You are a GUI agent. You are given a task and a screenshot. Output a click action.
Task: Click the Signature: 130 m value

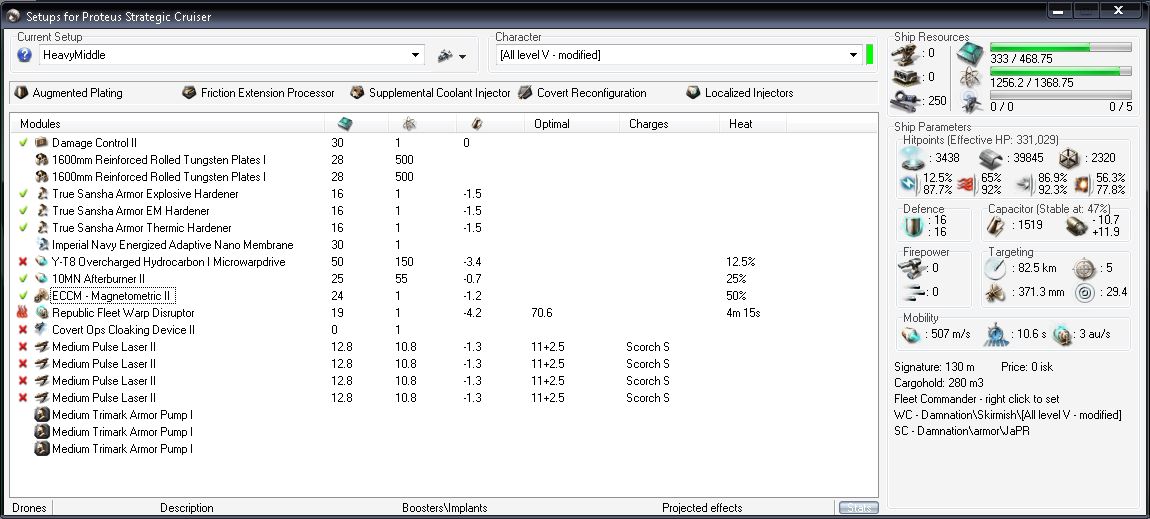point(934,367)
